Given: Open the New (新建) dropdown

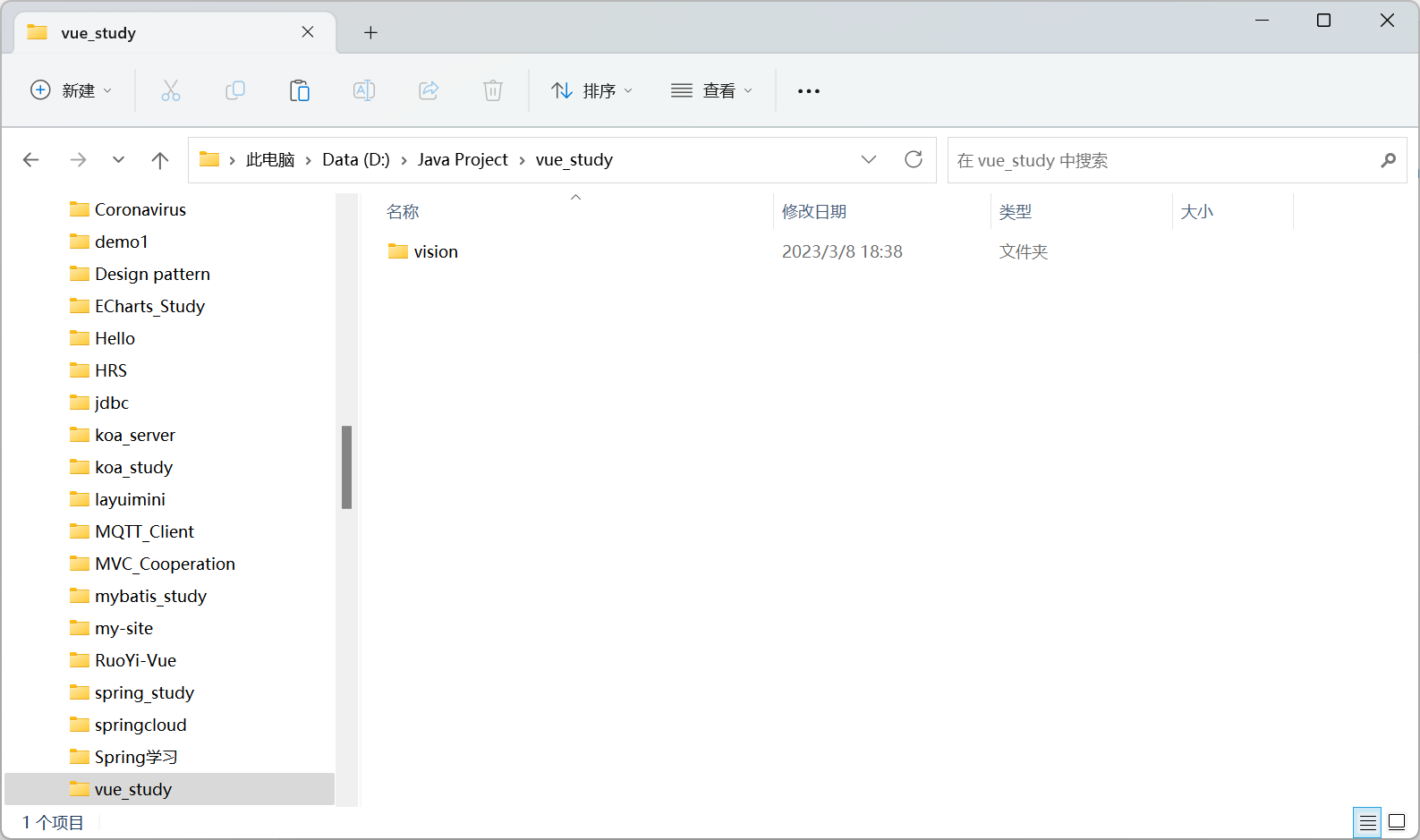Looking at the screenshot, I should pos(72,90).
